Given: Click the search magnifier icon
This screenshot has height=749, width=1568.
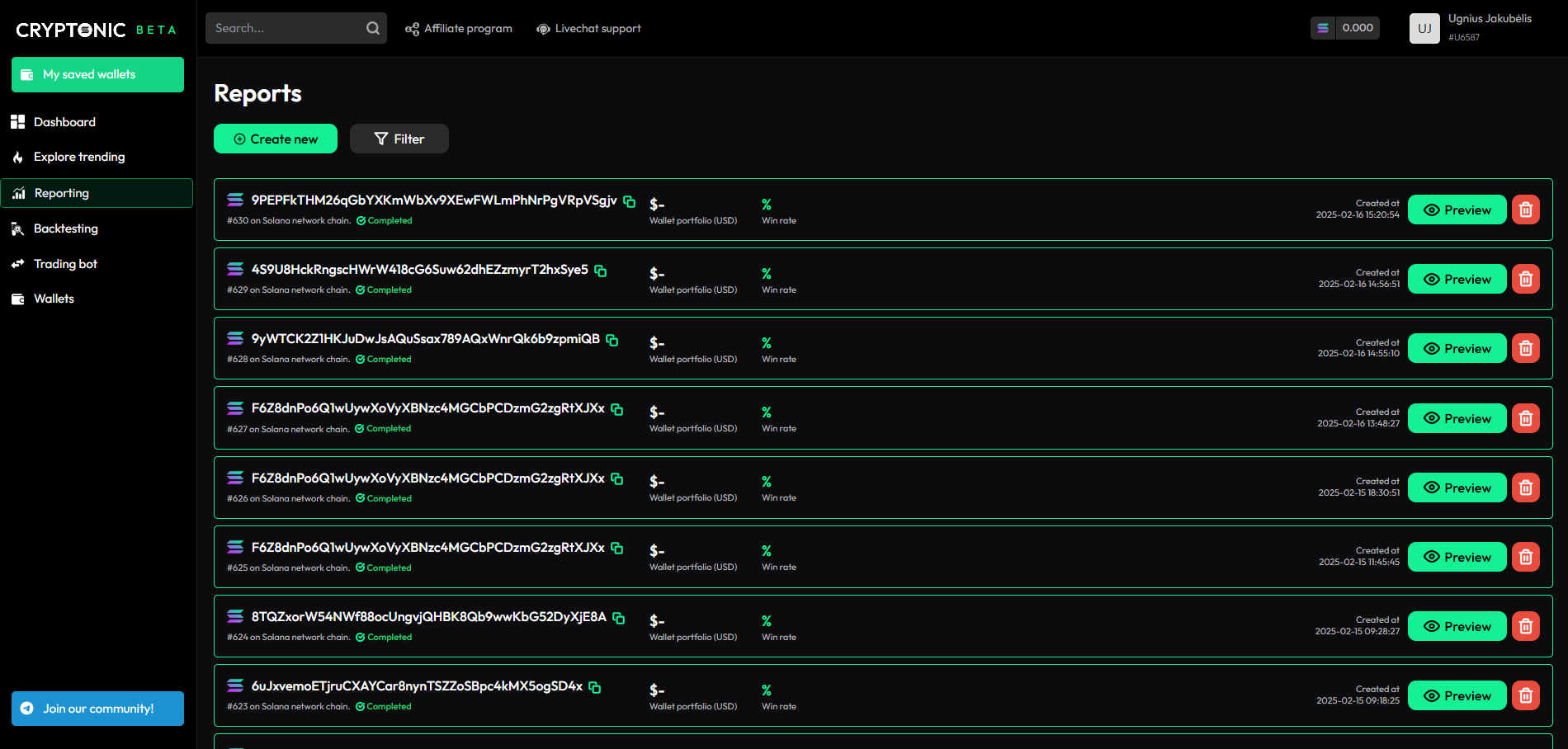Looking at the screenshot, I should (373, 28).
